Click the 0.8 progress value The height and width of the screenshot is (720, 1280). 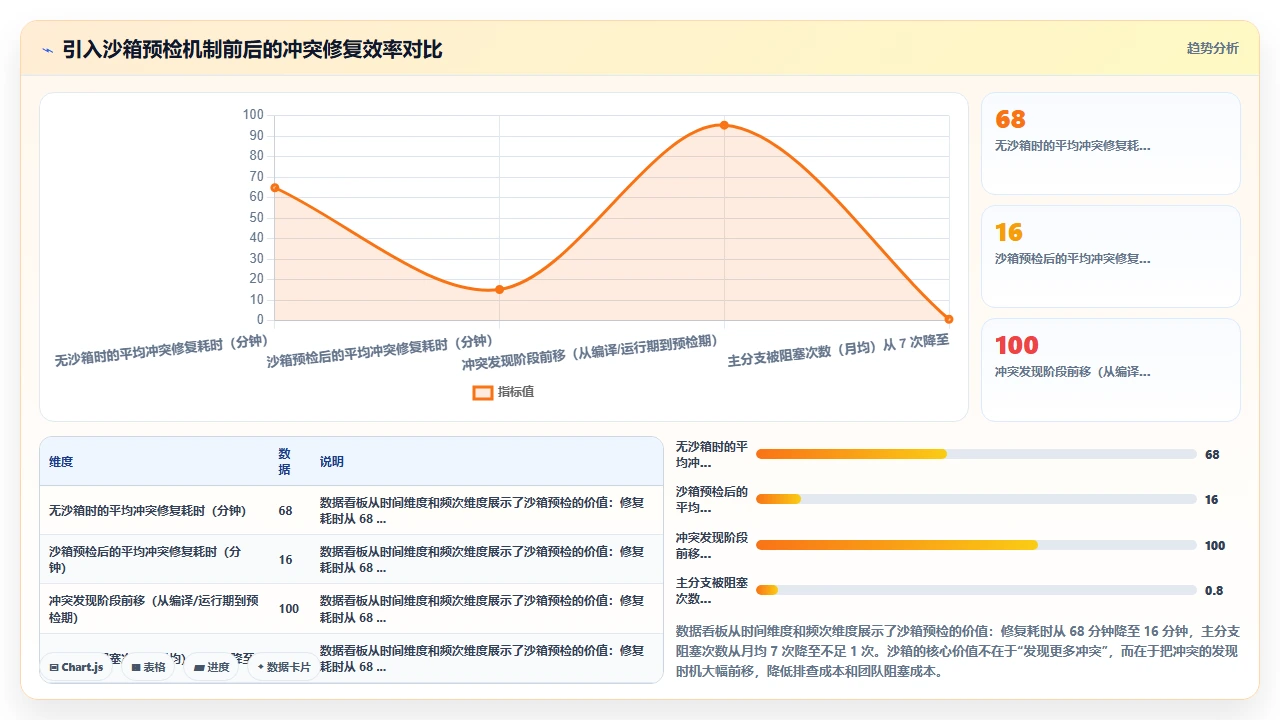point(1214,591)
